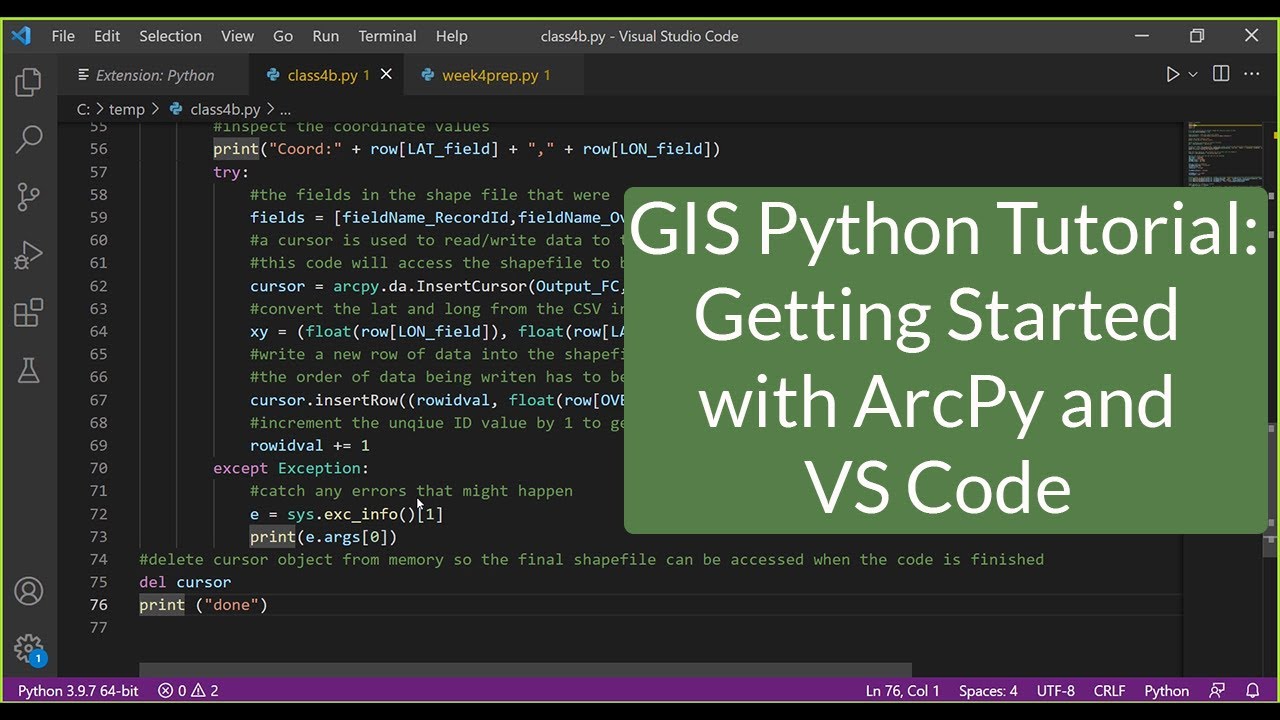
Task: Open the Edit menu
Action: (107, 36)
